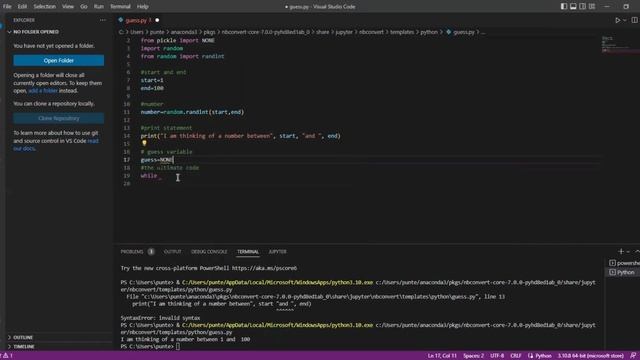Open the View menu
640x360 pixels.
[x=68, y=7]
